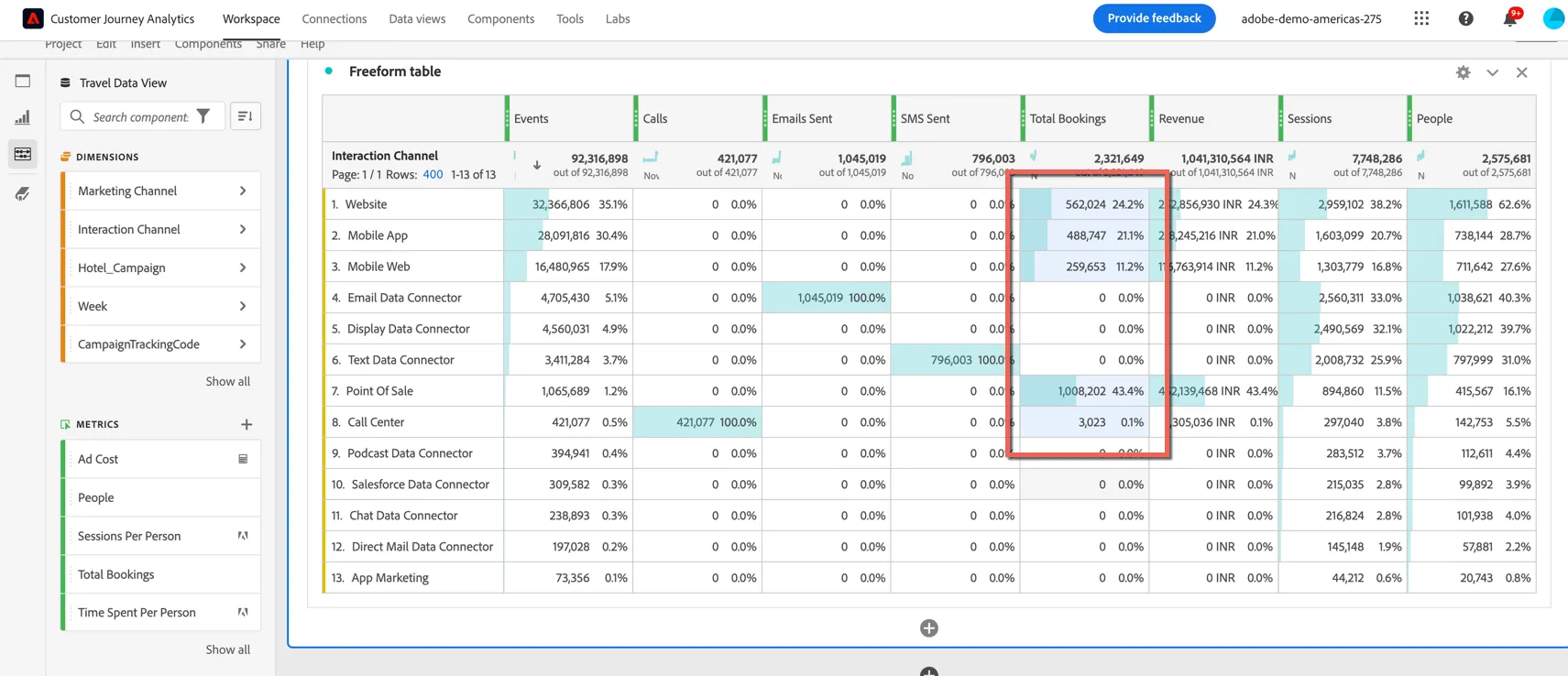Click Show all under Dimensions

pyautogui.click(x=227, y=381)
